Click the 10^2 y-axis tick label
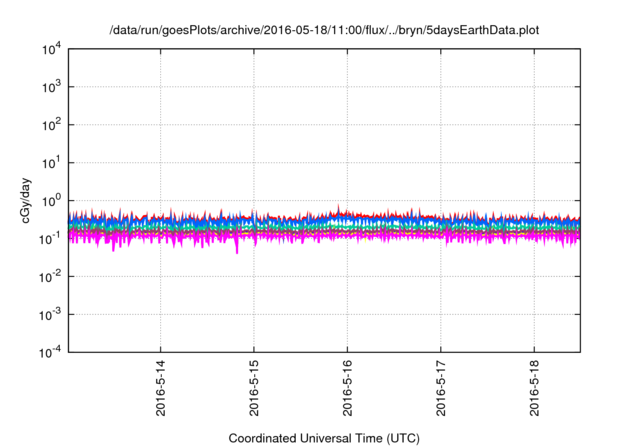Image resolution: width=640 pixels, height=448 pixels. [x=50, y=125]
